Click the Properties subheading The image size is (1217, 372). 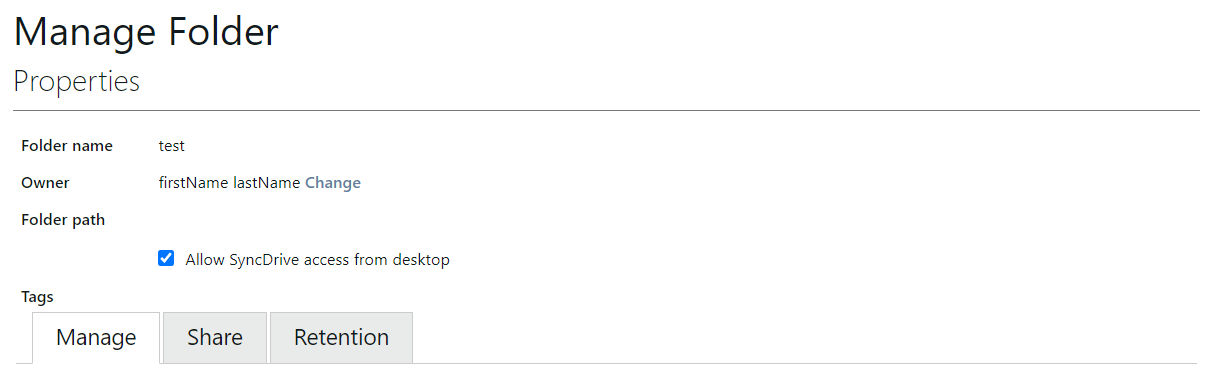(77, 81)
